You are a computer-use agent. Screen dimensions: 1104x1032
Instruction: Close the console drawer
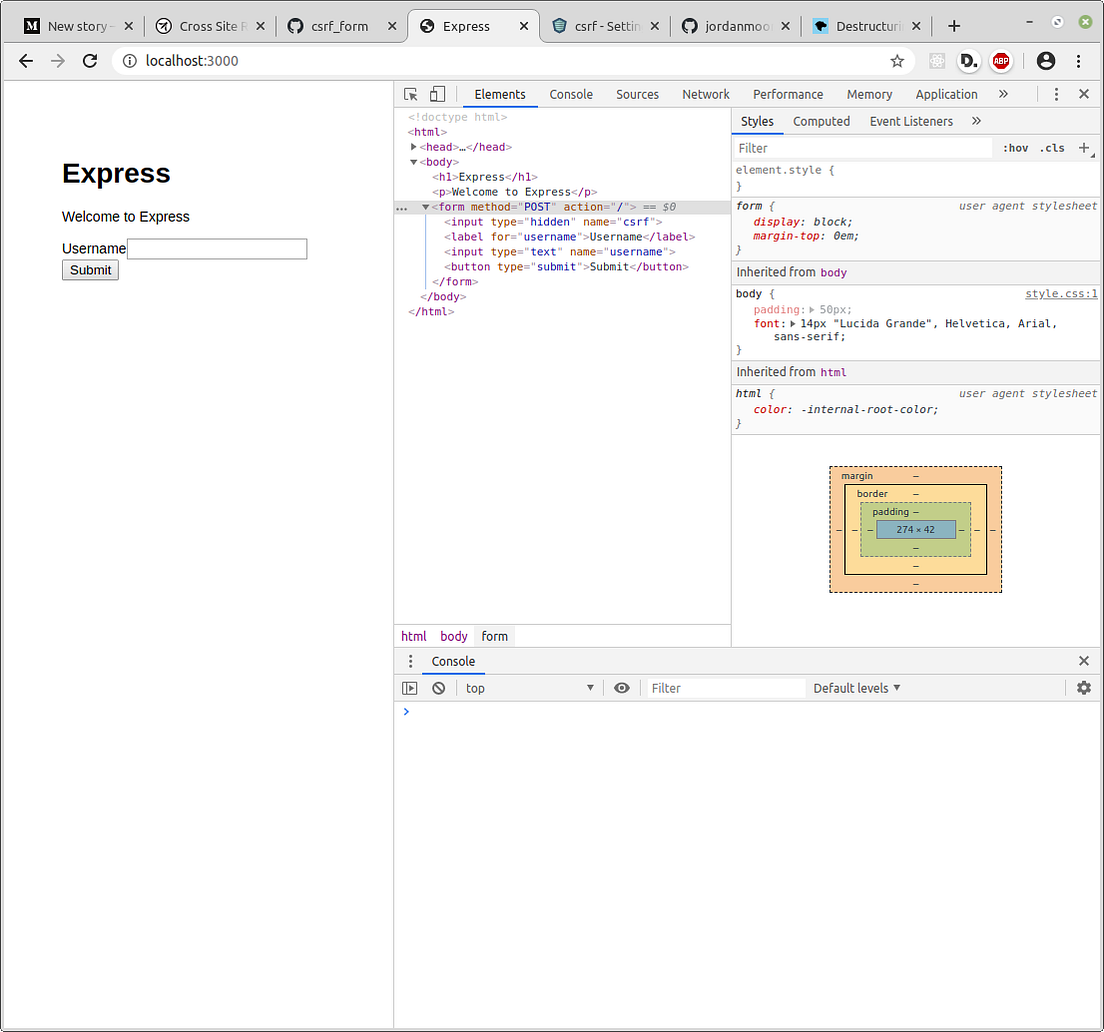click(x=1084, y=661)
